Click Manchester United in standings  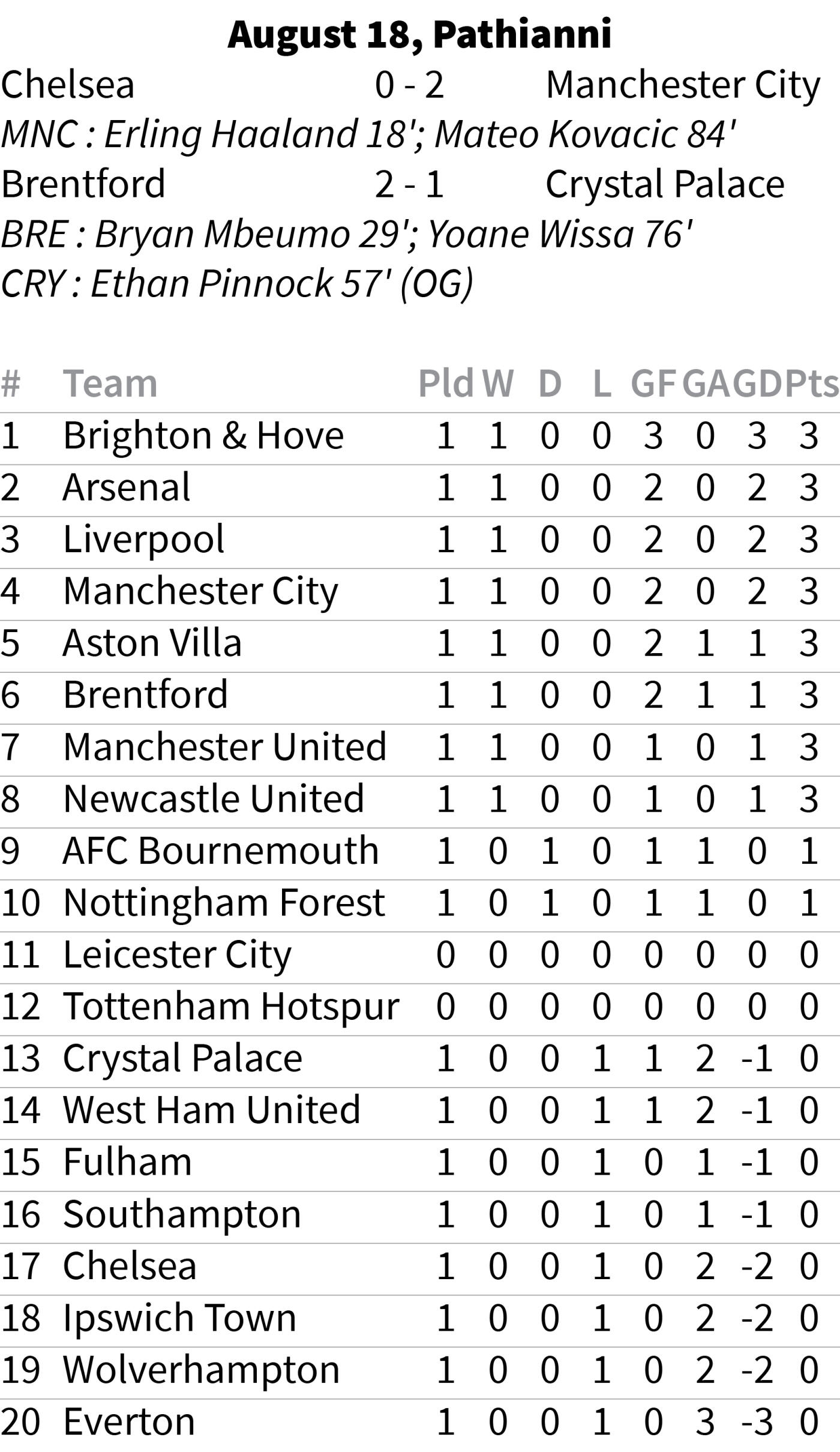coord(225,747)
